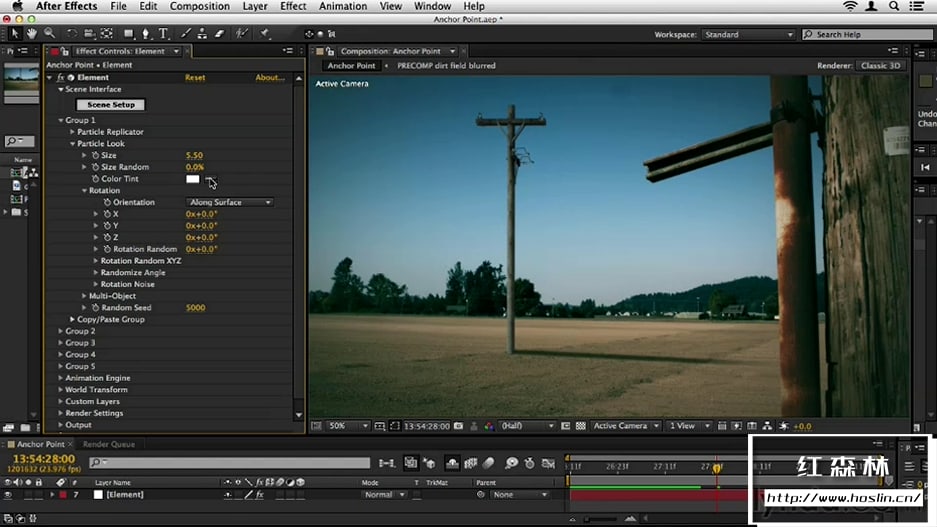
Task: Toggle Random Seed stopwatch
Action: (x=95, y=308)
